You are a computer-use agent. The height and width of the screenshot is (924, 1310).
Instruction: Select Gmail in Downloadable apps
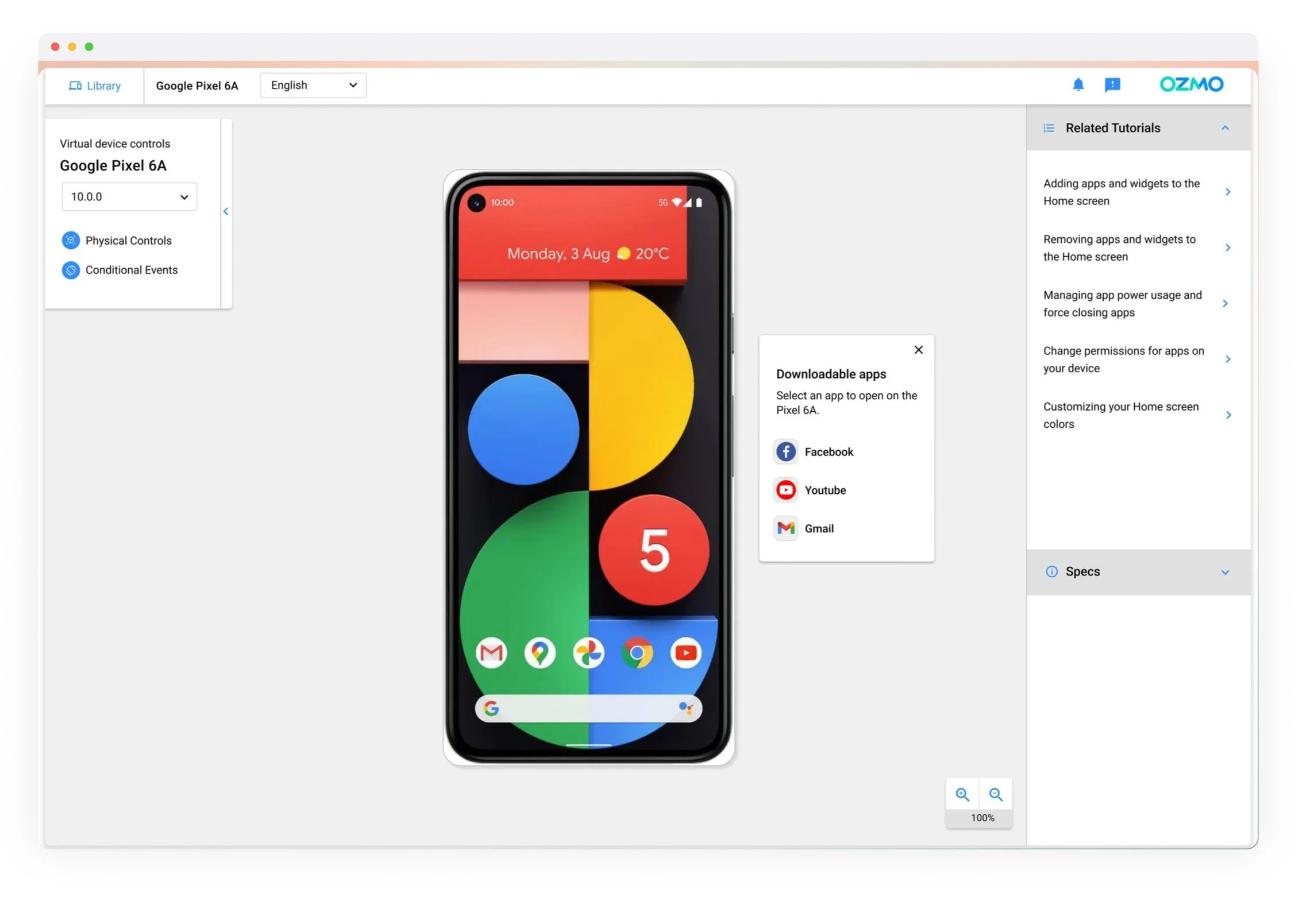(804, 528)
